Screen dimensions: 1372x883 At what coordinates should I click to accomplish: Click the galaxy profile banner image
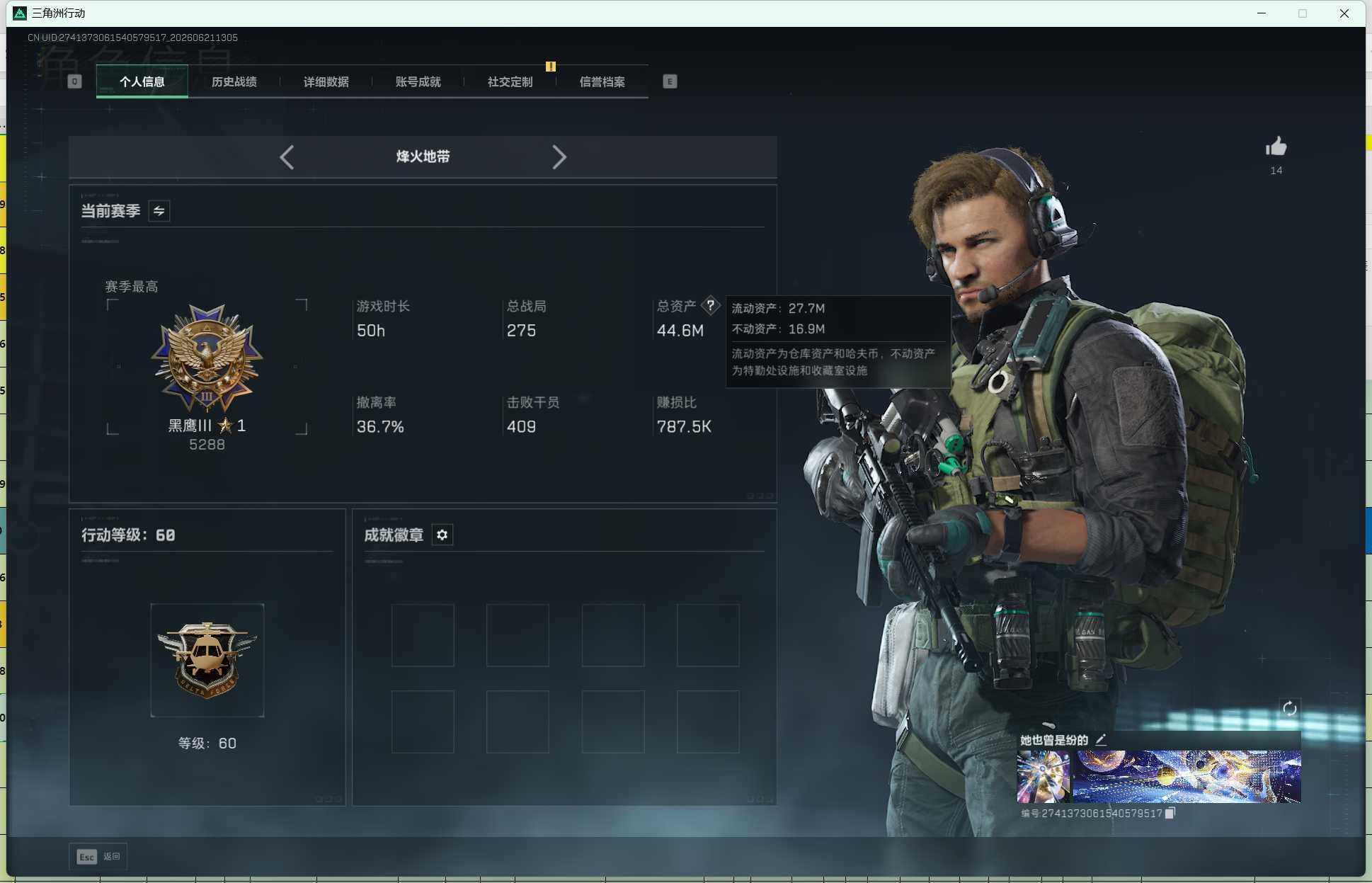pos(1187,776)
